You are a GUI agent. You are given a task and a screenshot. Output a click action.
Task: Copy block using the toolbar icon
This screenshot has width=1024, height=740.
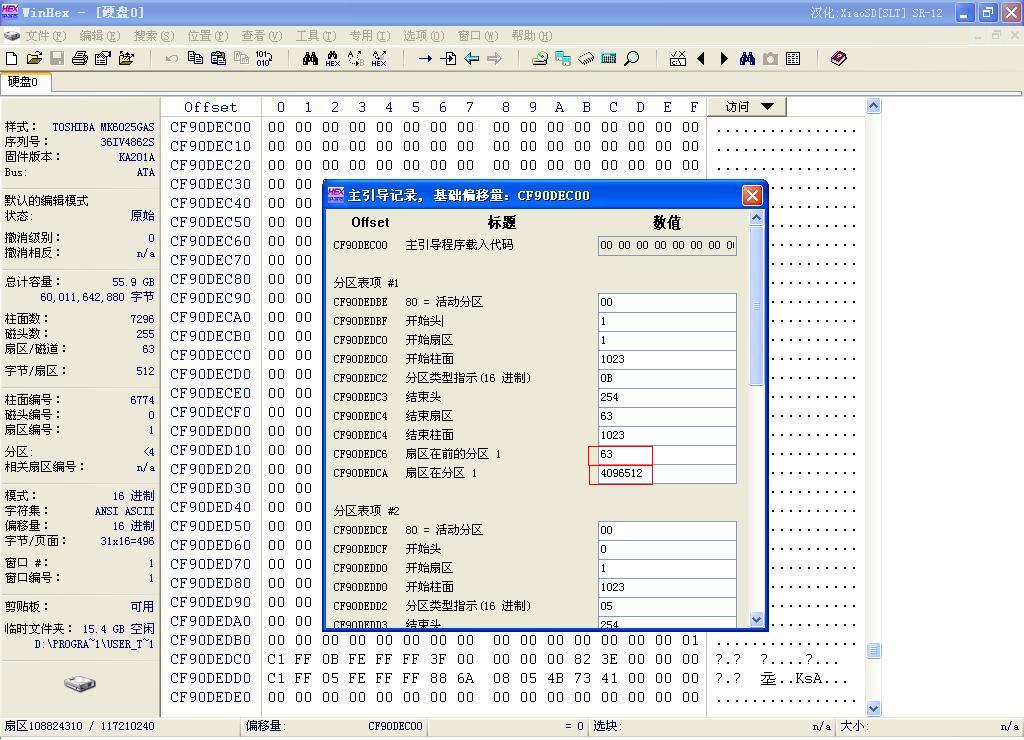point(195,59)
